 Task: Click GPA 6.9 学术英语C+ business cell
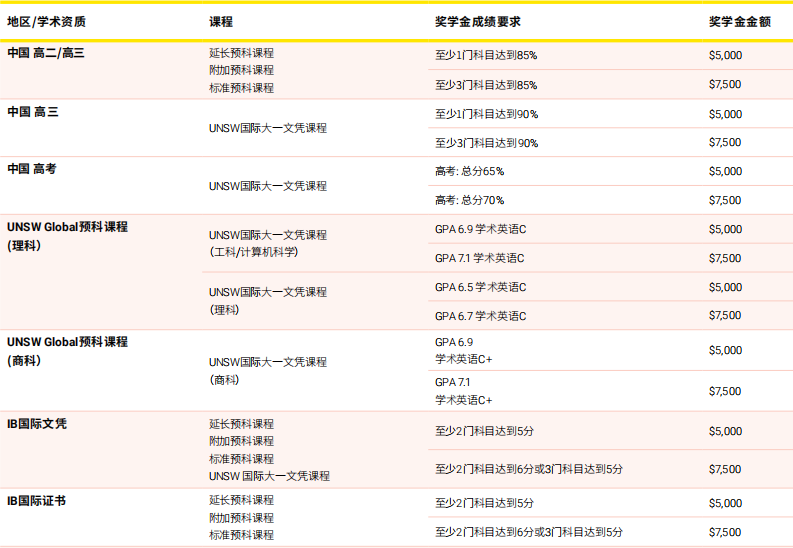point(464,351)
